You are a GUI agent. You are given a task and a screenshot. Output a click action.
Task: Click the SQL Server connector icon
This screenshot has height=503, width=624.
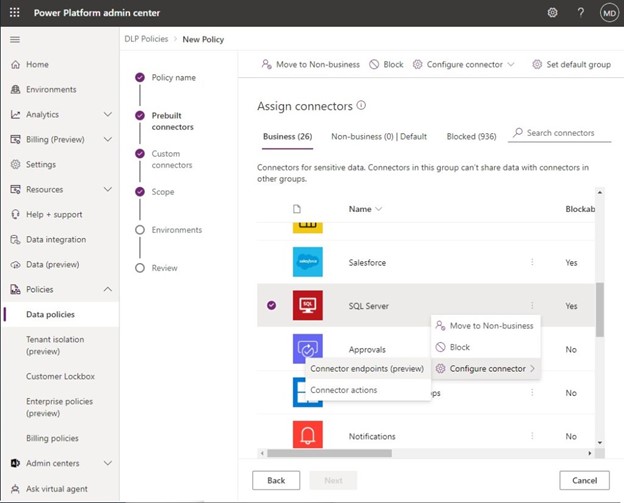click(x=308, y=306)
